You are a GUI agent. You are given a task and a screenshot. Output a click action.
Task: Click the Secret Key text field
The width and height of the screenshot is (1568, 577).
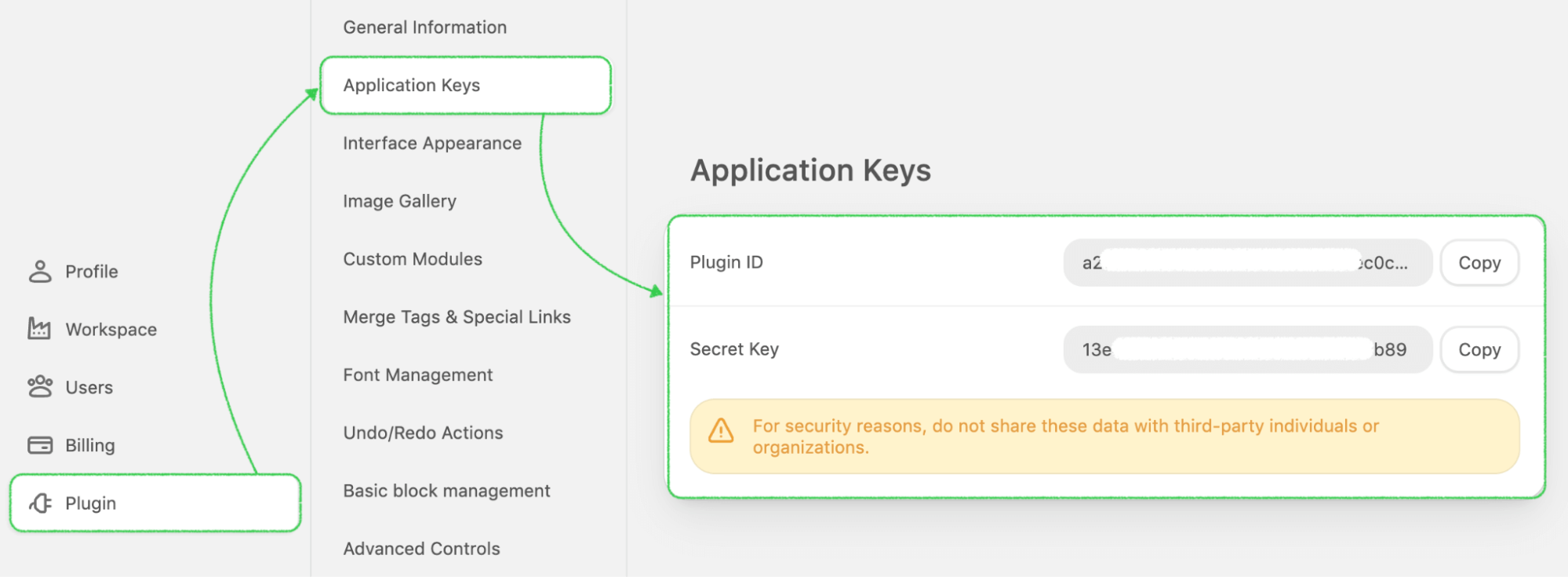pyautogui.click(x=1247, y=350)
